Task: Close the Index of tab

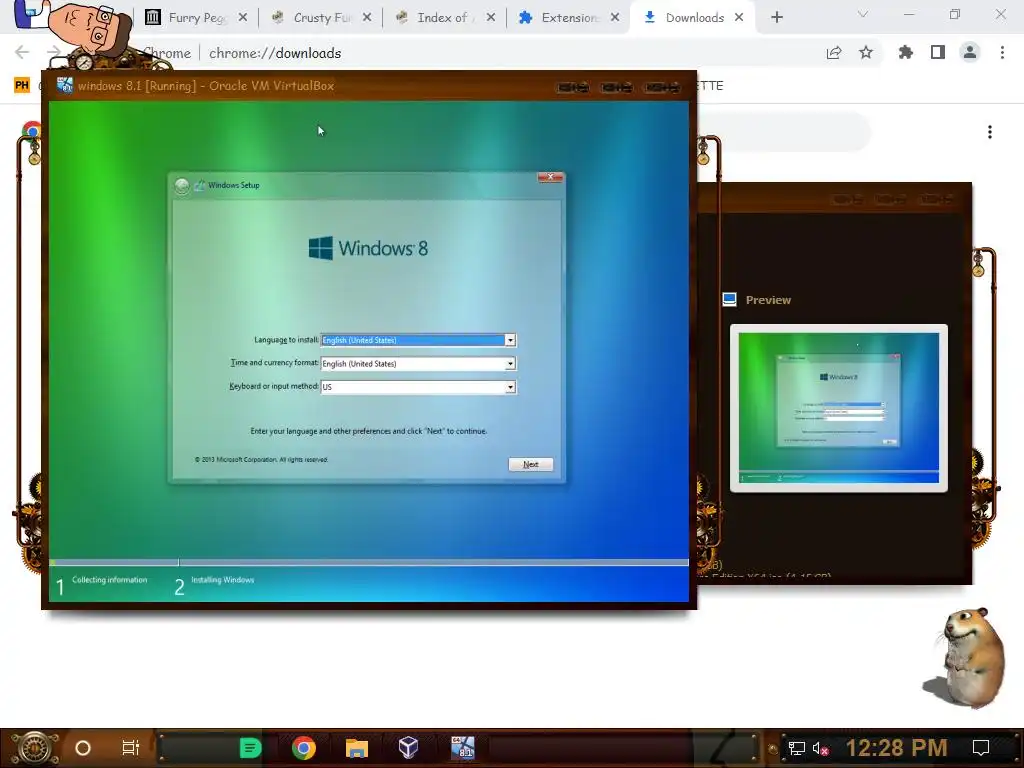Action: pyautogui.click(x=491, y=18)
